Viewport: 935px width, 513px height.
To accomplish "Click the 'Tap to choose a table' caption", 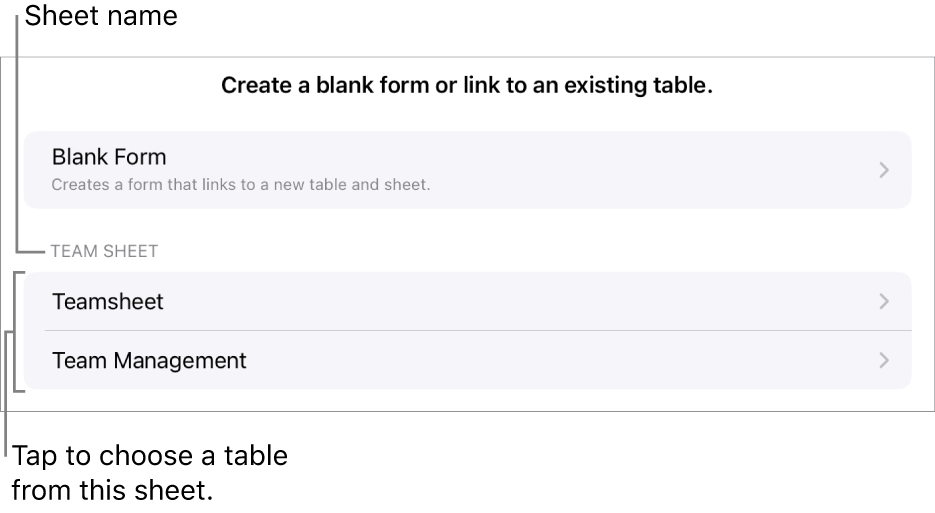I will (150, 456).
